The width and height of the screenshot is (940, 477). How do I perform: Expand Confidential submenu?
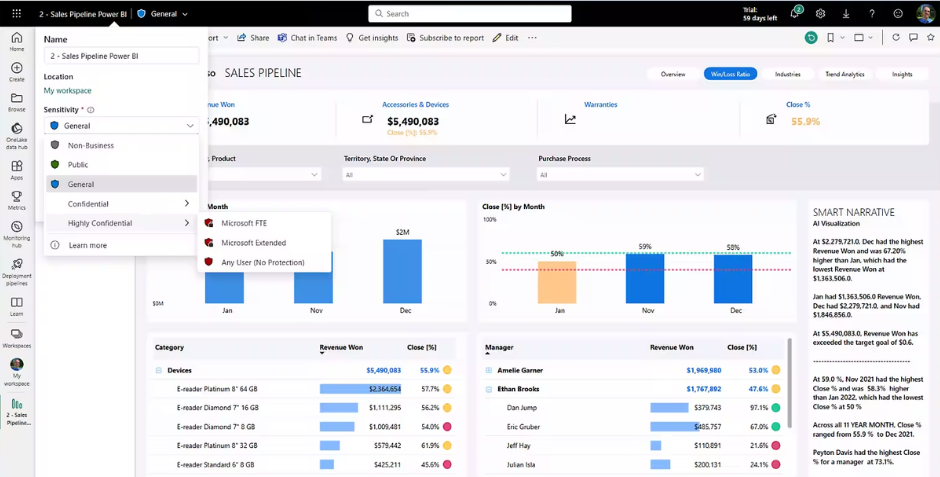(x=122, y=204)
